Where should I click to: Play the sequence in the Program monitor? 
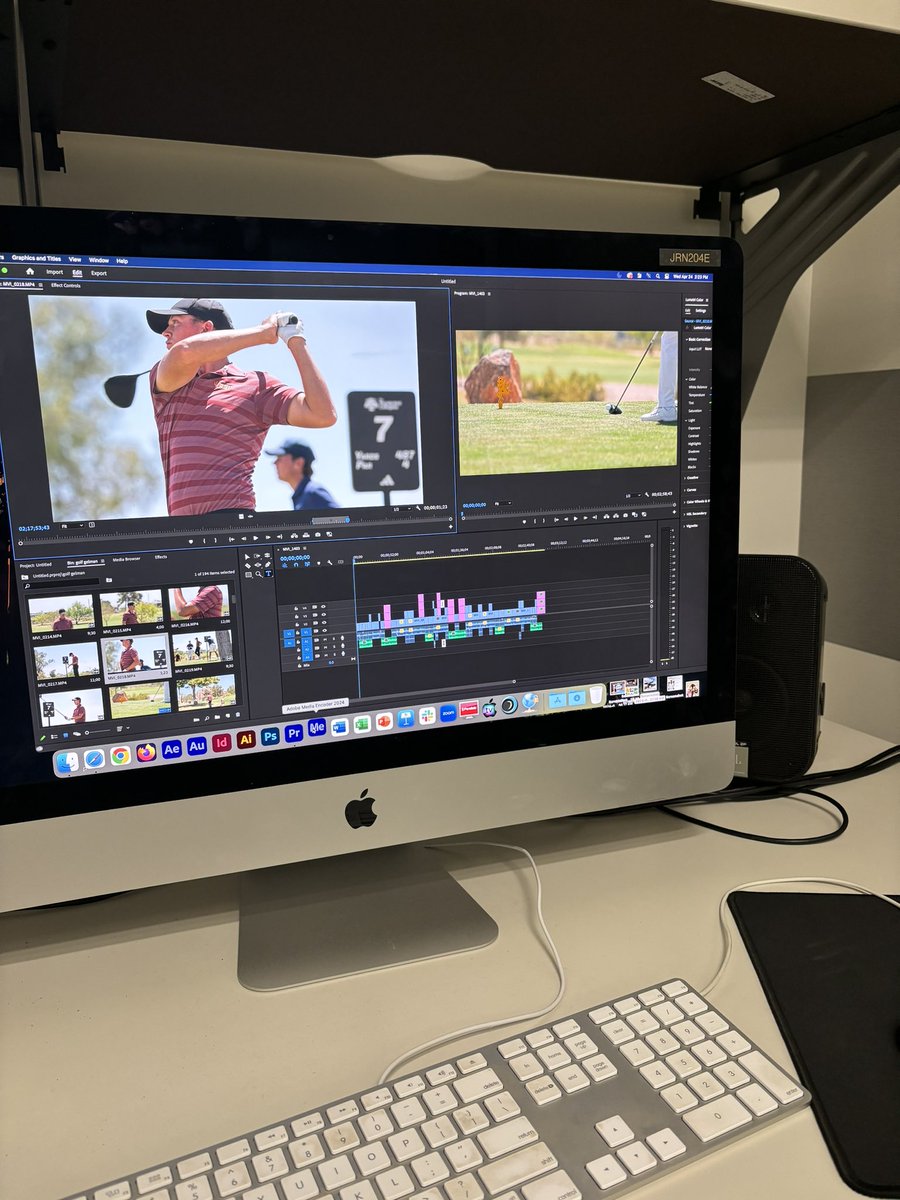tap(576, 518)
